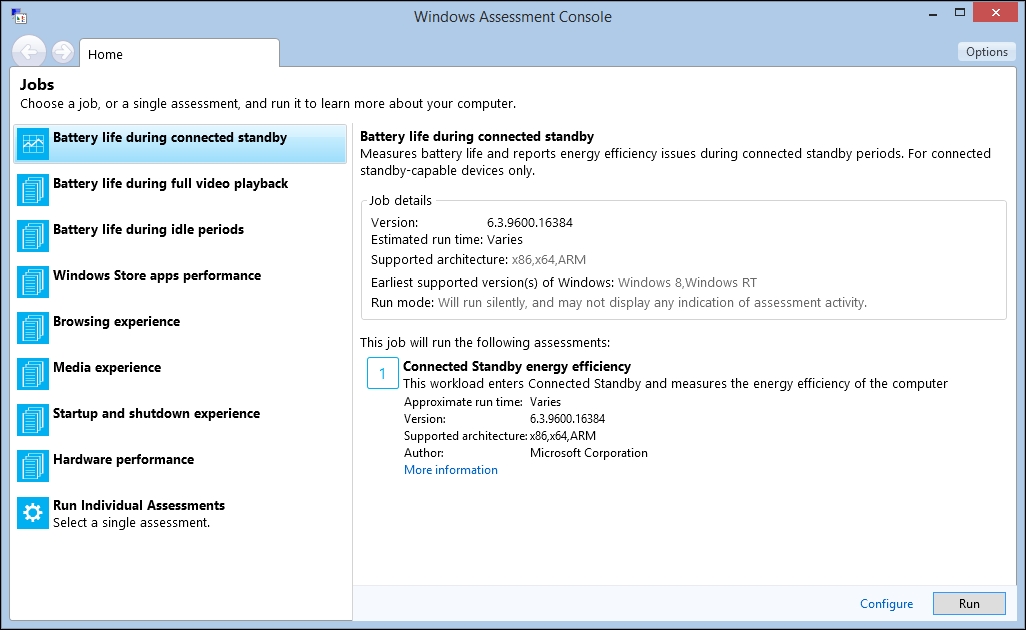
Task: Select the Battery life during connected standby job icon
Action: point(31,144)
